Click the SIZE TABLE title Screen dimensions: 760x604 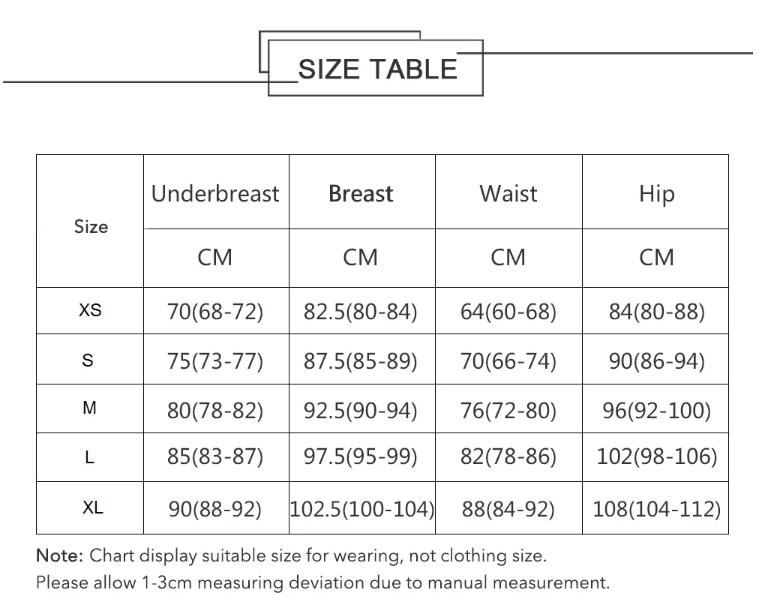click(x=378, y=69)
